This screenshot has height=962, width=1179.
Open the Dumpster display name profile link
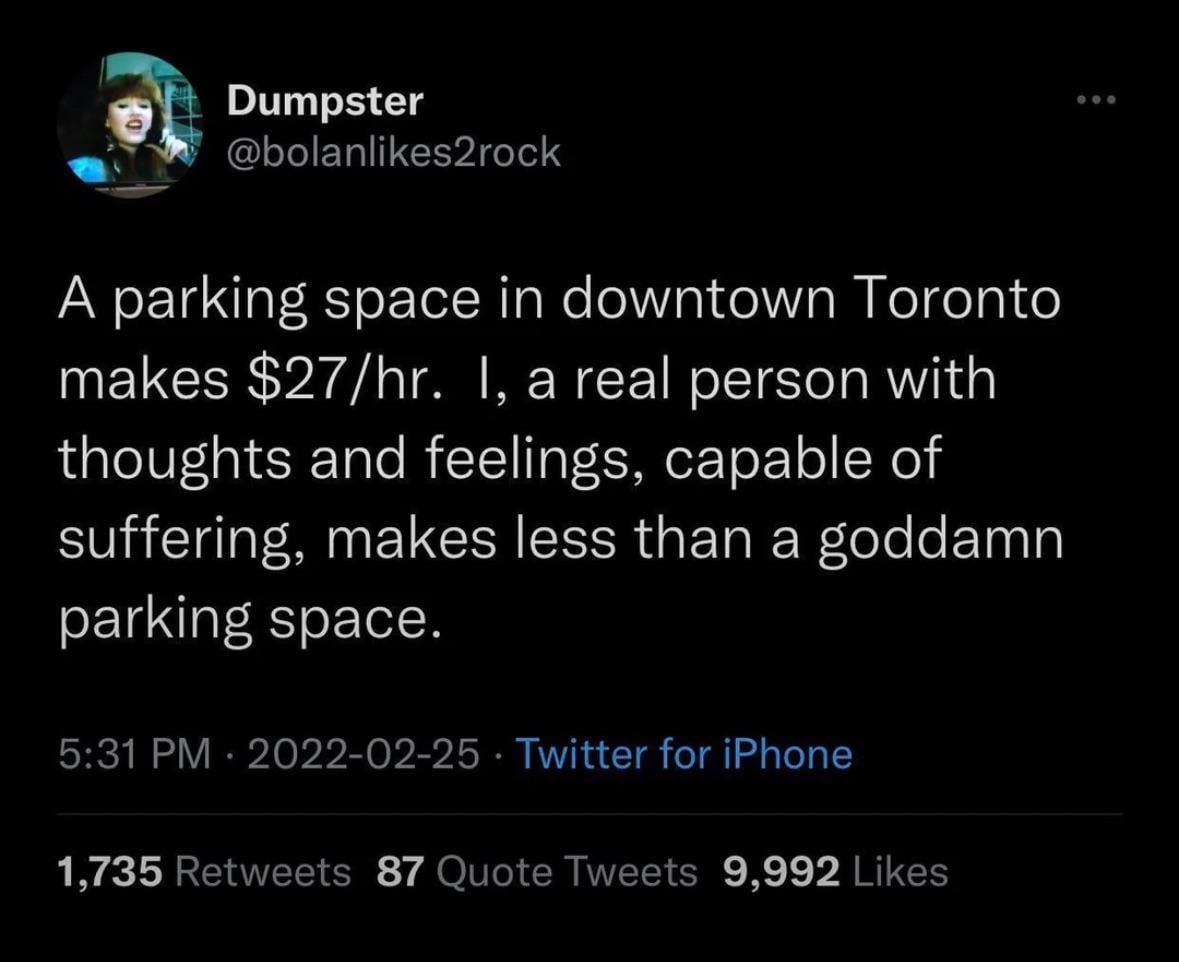tap(325, 100)
